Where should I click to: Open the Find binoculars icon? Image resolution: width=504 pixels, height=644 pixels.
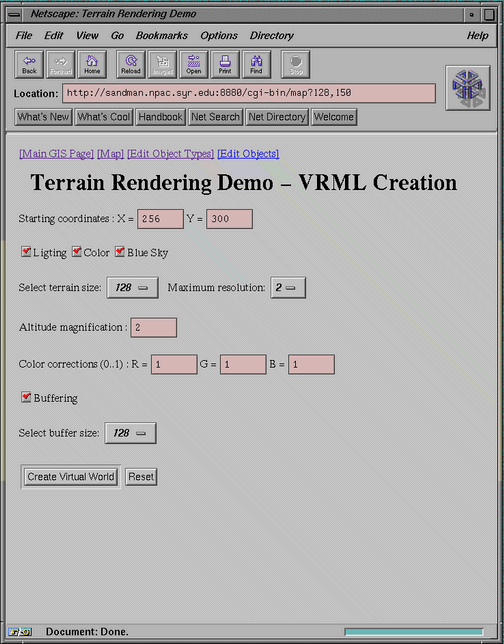coord(256,64)
